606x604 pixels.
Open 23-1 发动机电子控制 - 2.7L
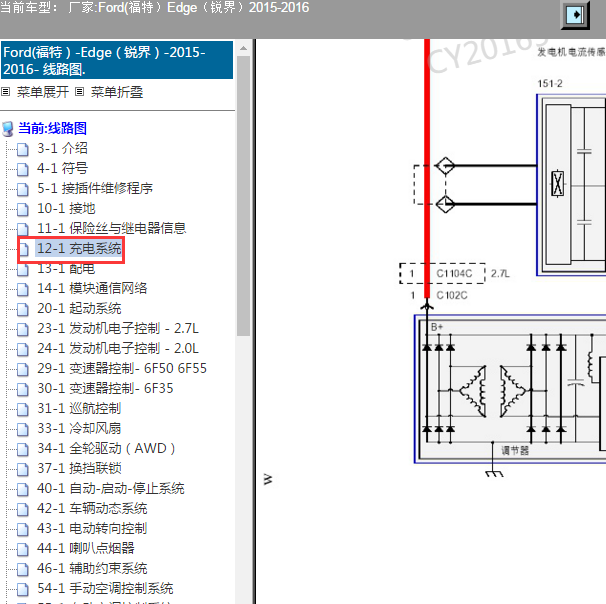(x=118, y=328)
